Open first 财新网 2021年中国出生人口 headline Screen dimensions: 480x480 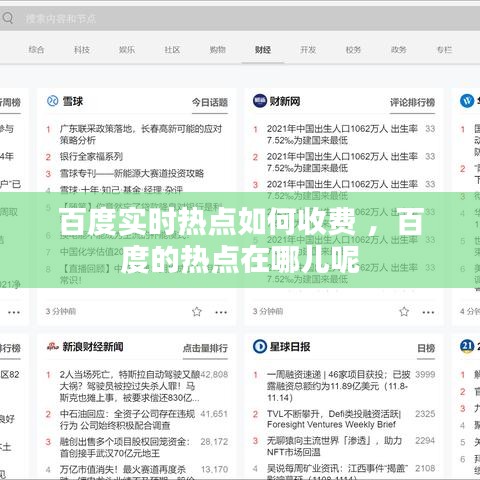(342, 134)
